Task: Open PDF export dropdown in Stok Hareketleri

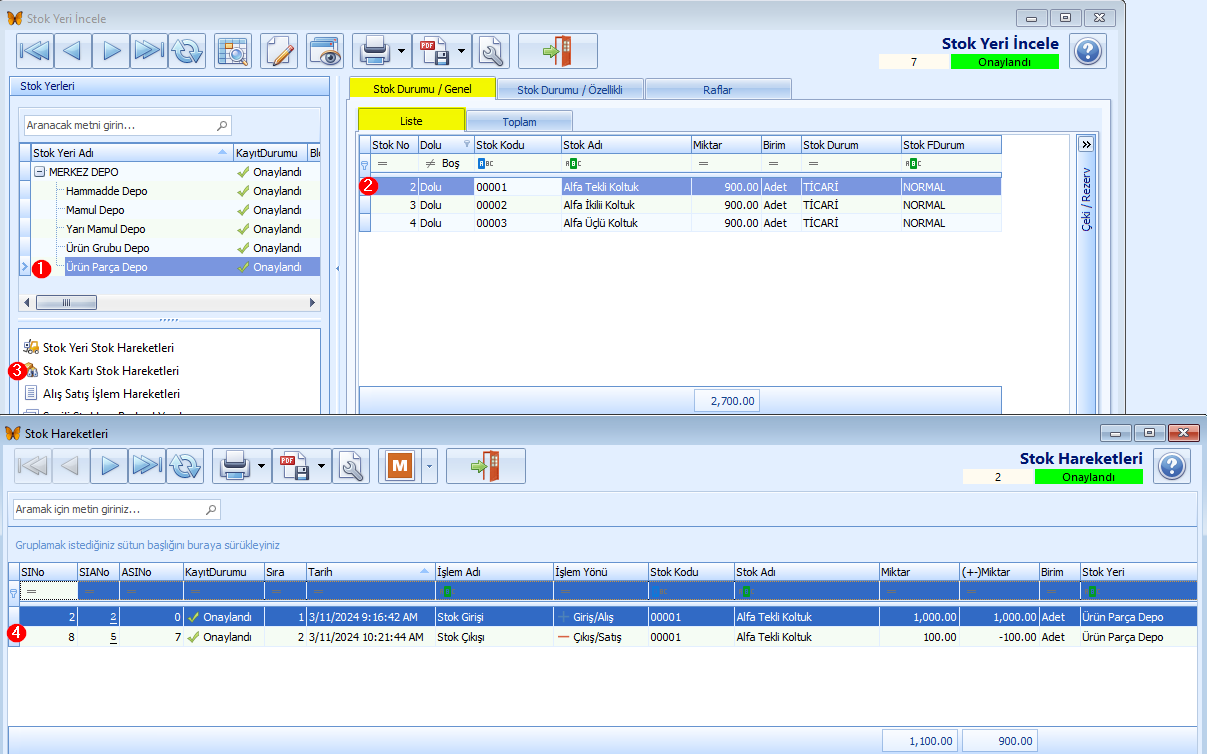Action: tap(321, 465)
